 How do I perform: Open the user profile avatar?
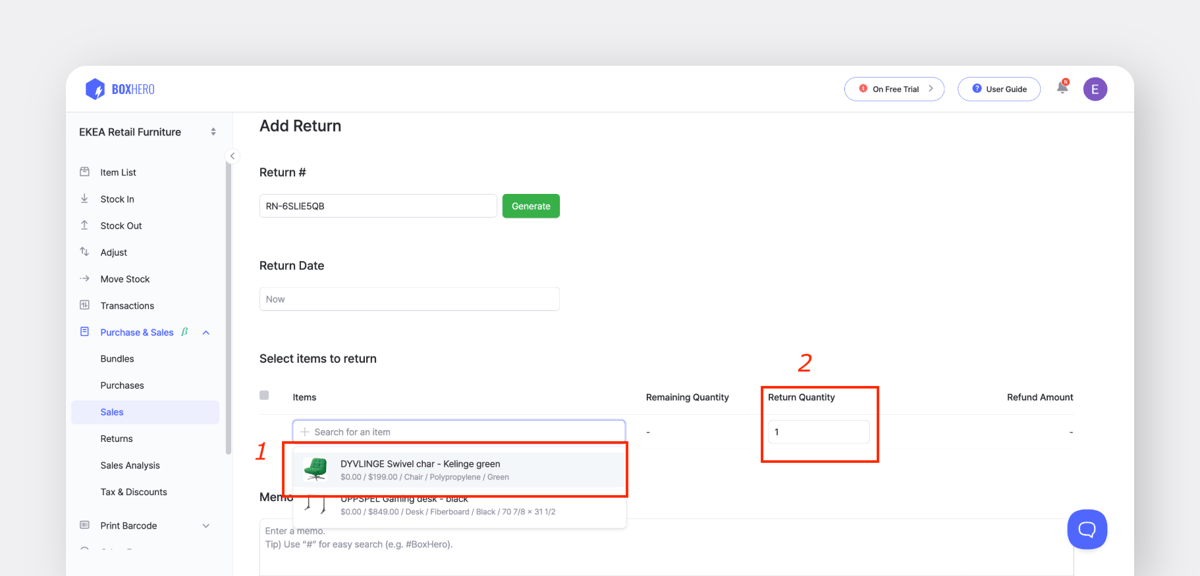(x=1095, y=89)
